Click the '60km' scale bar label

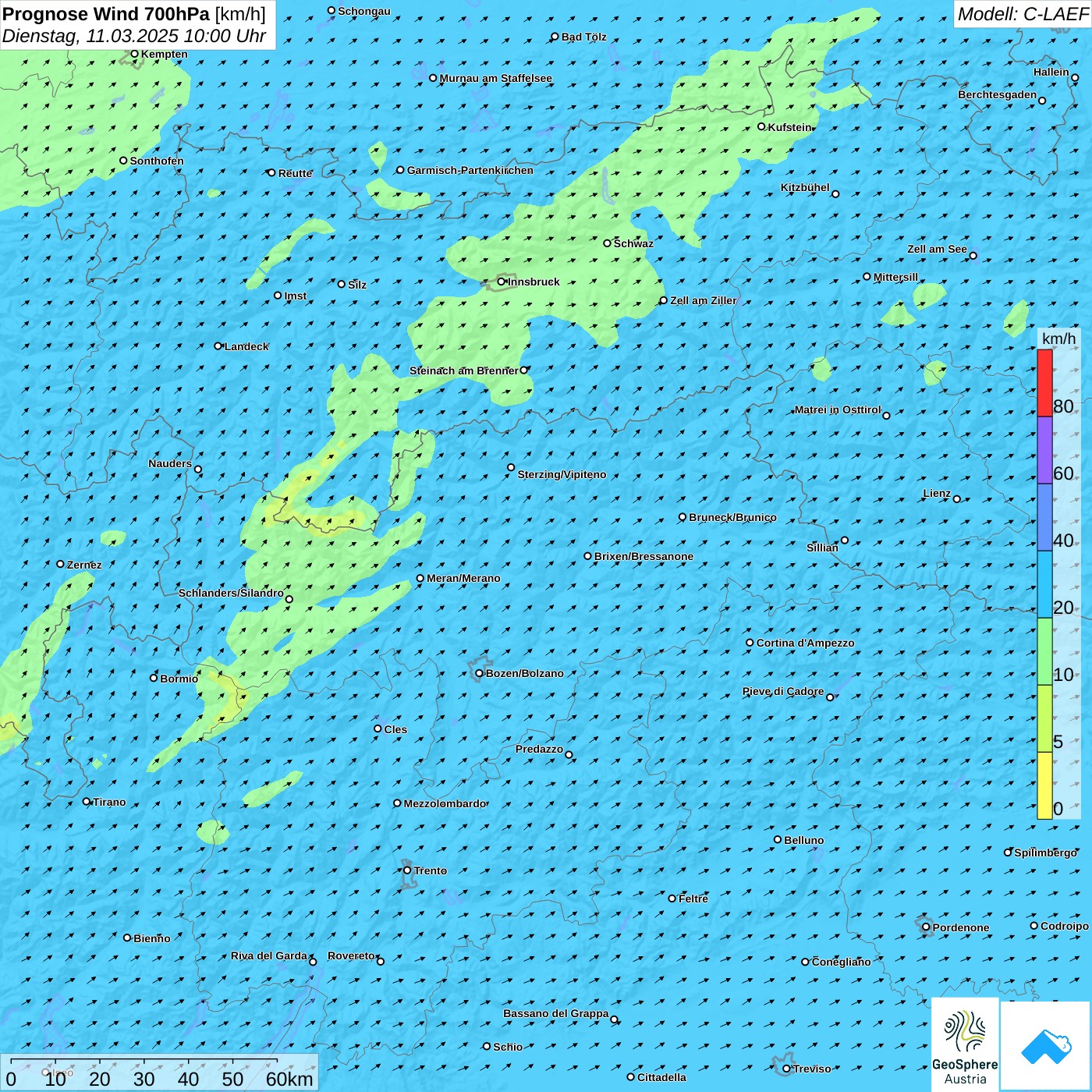pyautogui.click(x=289, y=1079)
